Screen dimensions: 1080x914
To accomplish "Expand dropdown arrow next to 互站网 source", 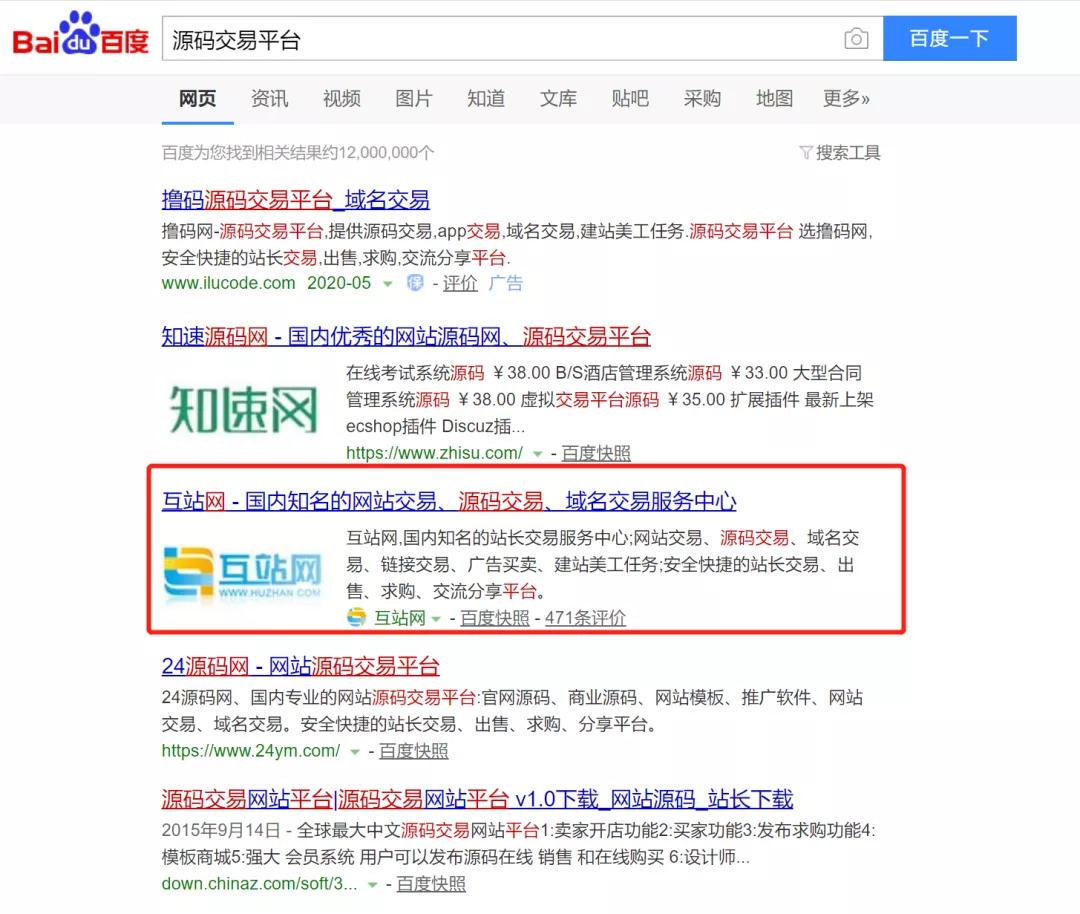I will point(436,619).
